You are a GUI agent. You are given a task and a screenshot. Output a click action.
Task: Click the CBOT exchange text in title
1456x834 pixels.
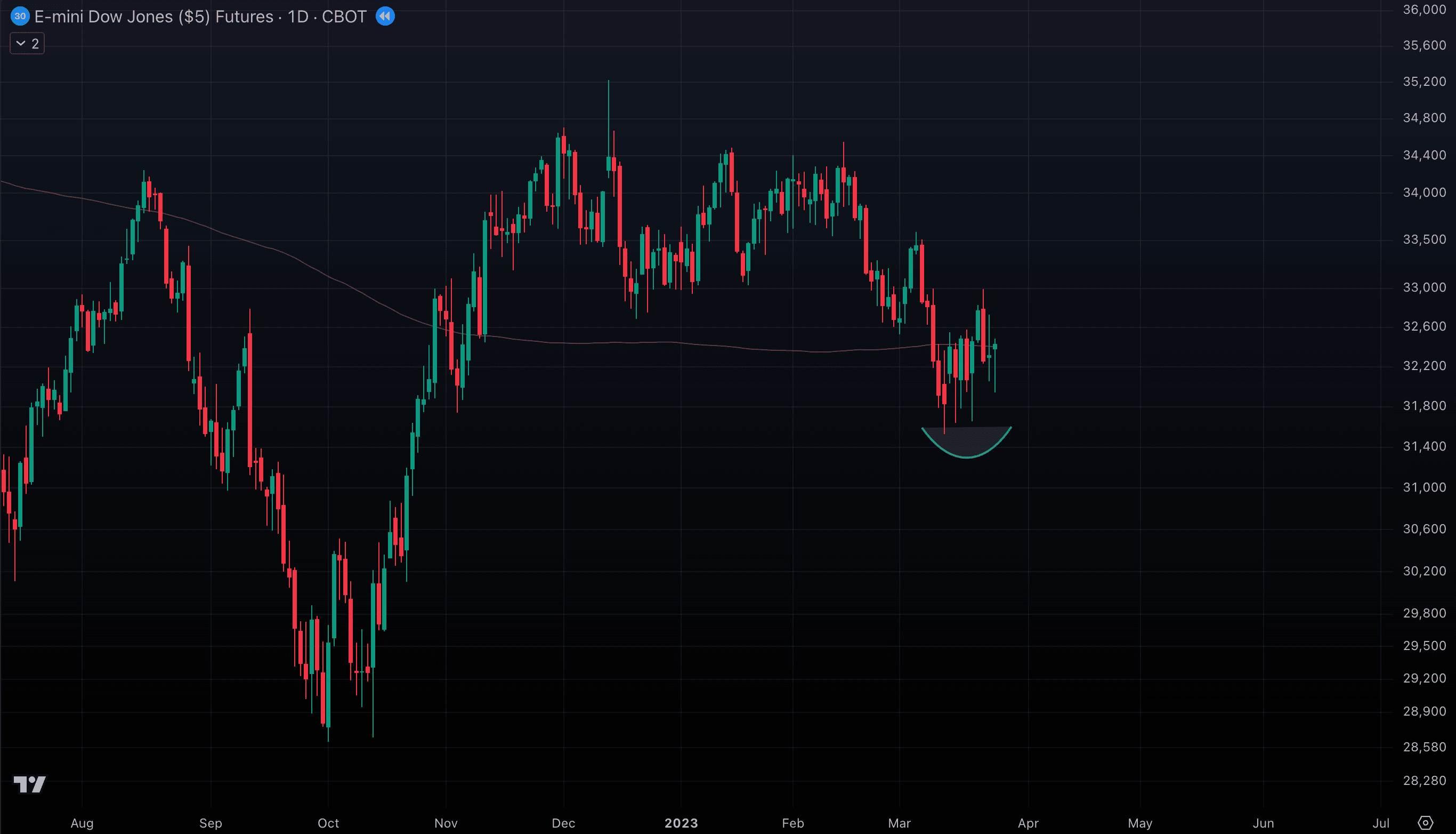344,17
